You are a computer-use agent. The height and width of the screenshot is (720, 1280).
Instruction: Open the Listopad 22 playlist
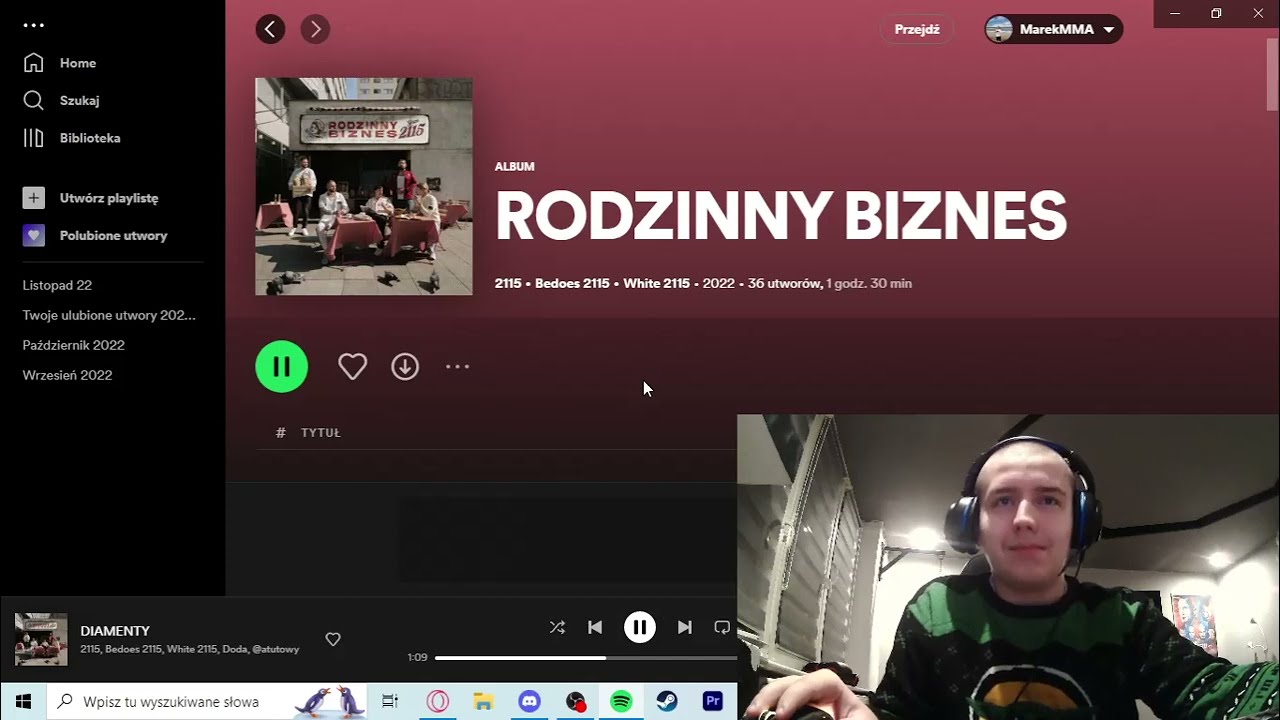[x=57, y=285]
